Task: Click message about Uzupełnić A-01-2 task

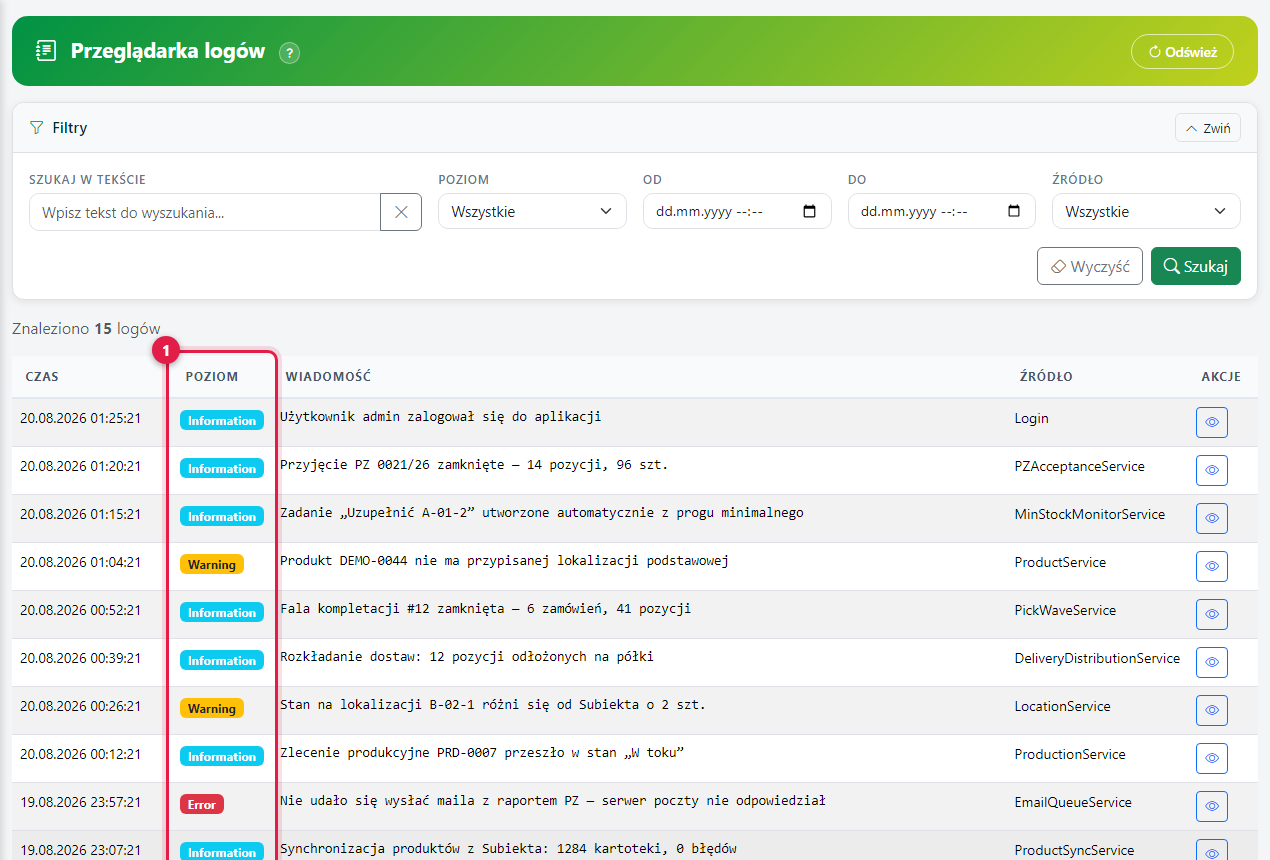Action: (x=542, y=513)
